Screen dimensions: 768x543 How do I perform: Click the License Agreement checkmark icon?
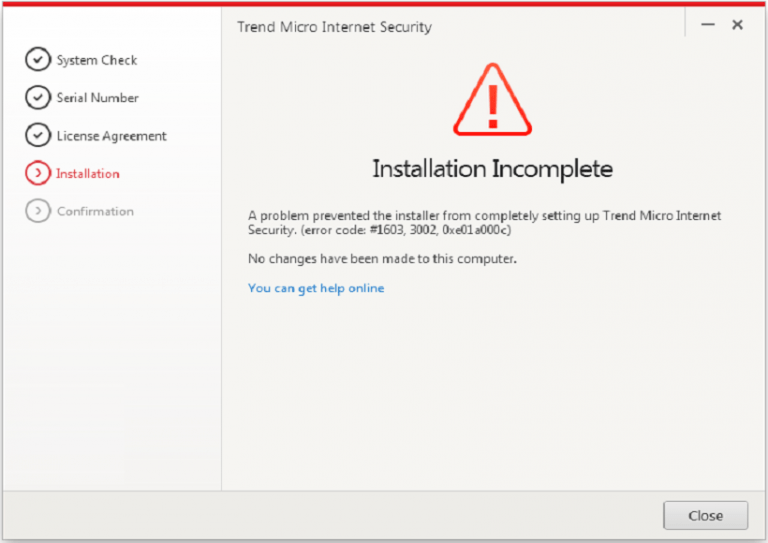tap(38, 135)
